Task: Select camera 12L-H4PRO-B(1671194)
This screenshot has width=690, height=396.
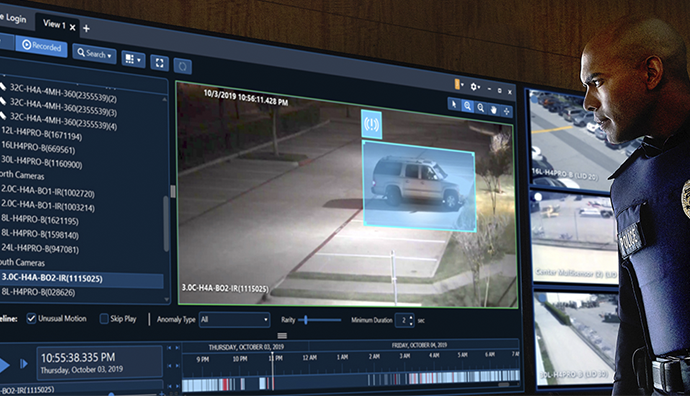Action: [42, 133]
